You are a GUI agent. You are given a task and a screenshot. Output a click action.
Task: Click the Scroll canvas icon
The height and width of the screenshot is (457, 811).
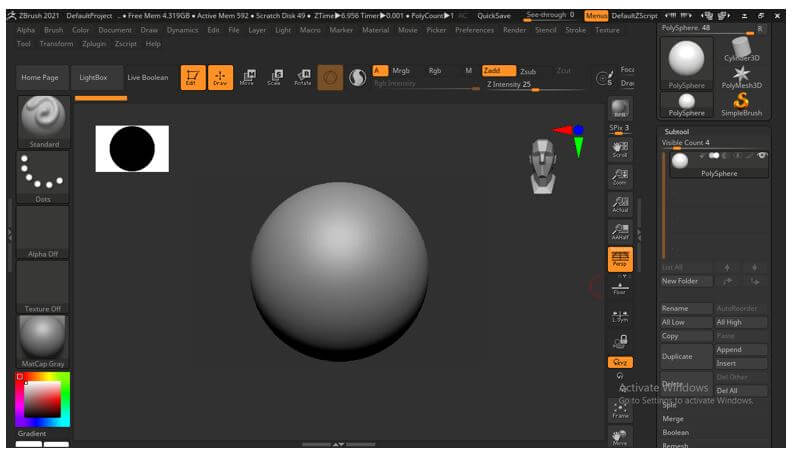coord(620,149)
